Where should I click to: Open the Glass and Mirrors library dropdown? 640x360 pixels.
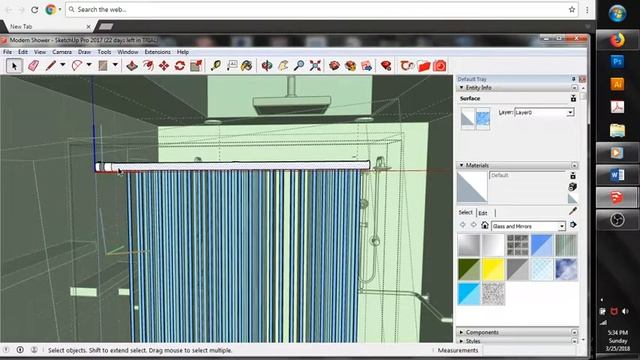[562, 226]
